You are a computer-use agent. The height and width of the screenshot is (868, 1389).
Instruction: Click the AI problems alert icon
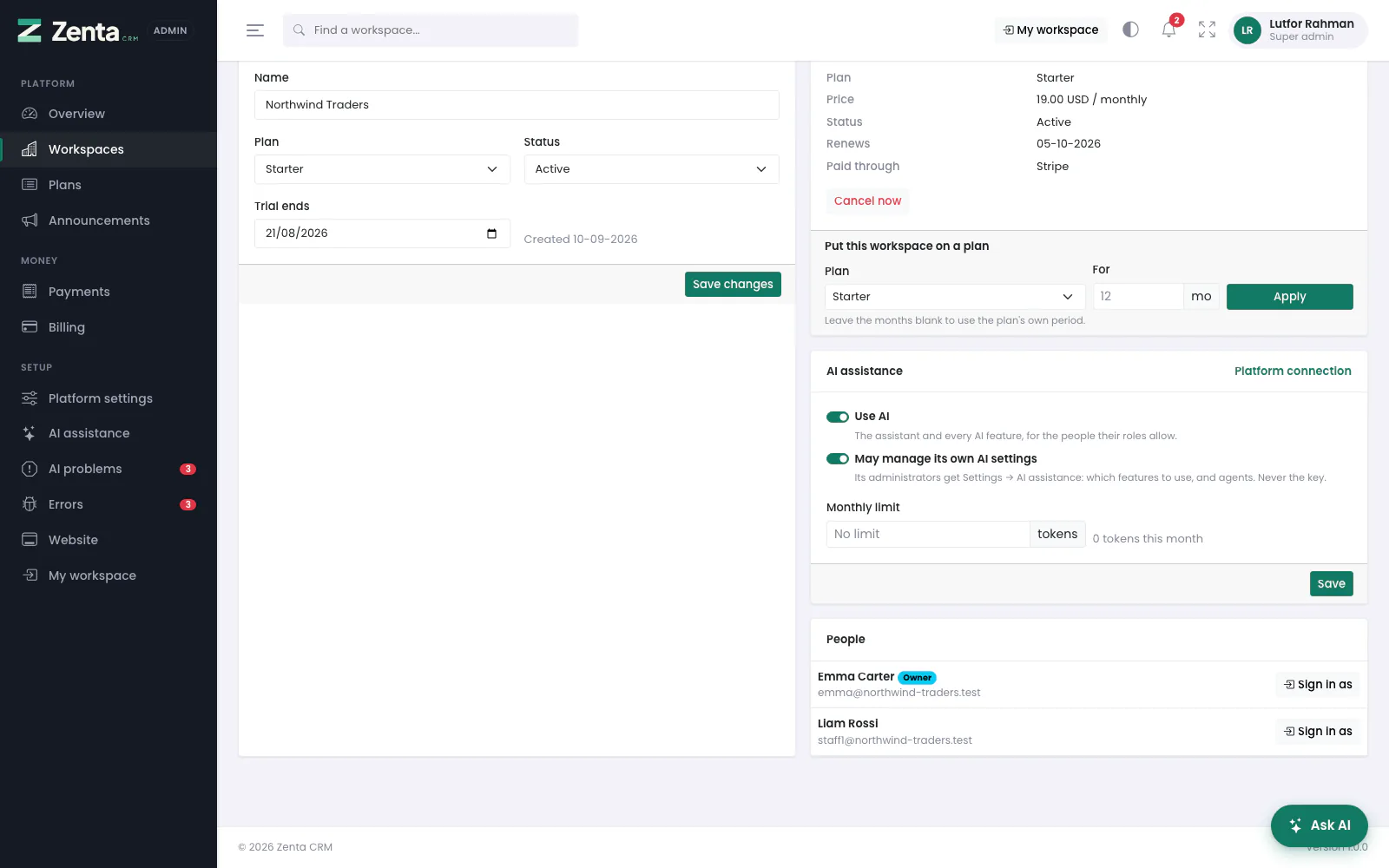[30, 469]
